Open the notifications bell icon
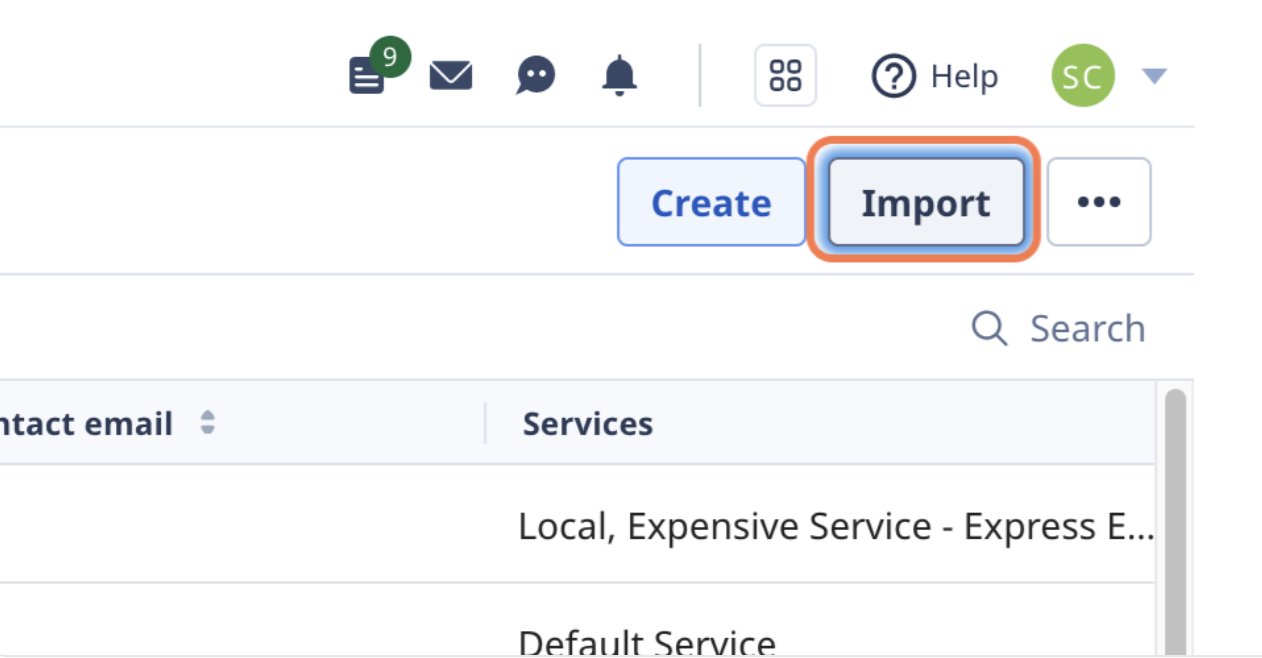 (621, 74)
